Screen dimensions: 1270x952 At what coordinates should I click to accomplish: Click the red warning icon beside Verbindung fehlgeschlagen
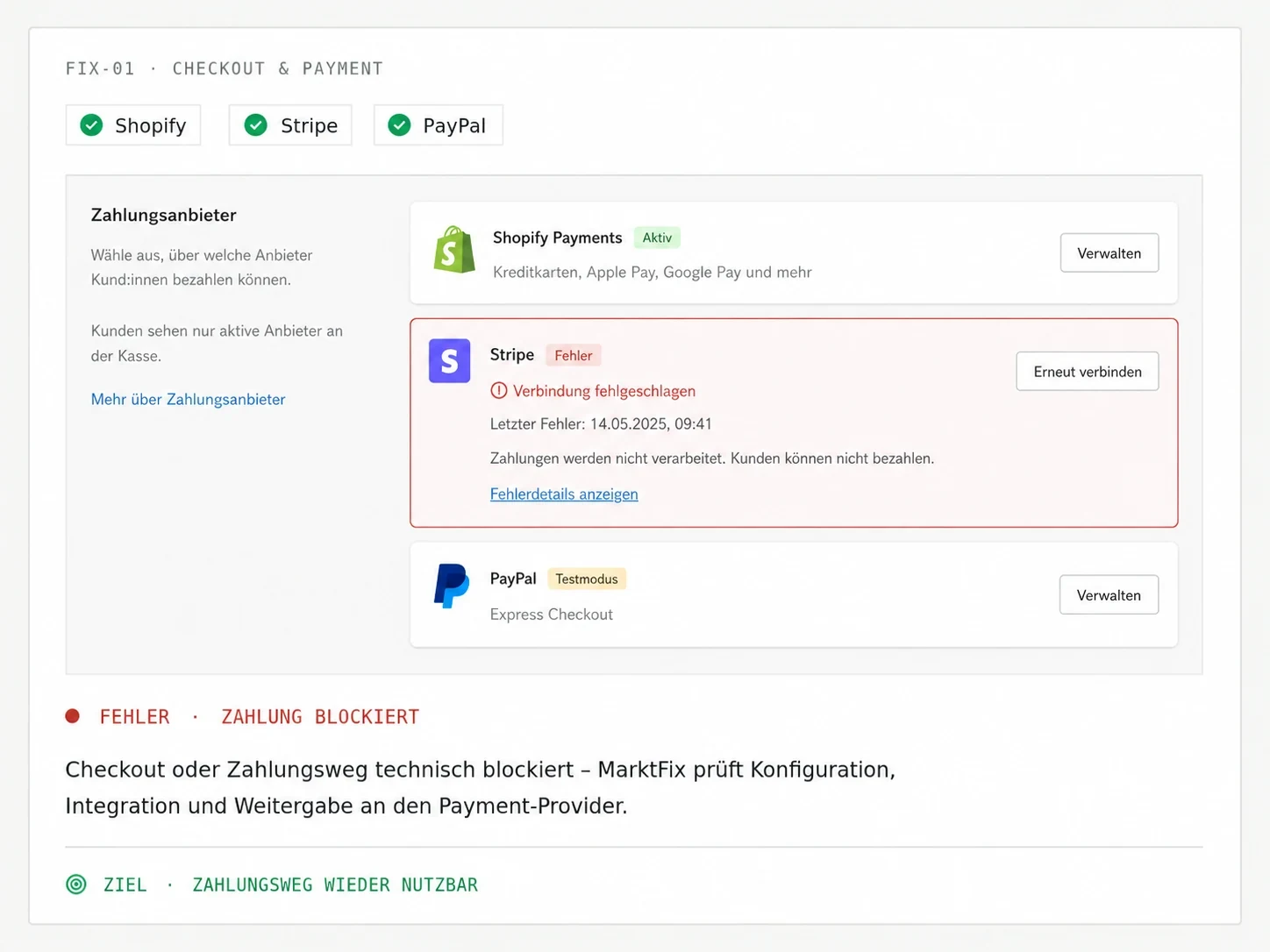[498, 391]
